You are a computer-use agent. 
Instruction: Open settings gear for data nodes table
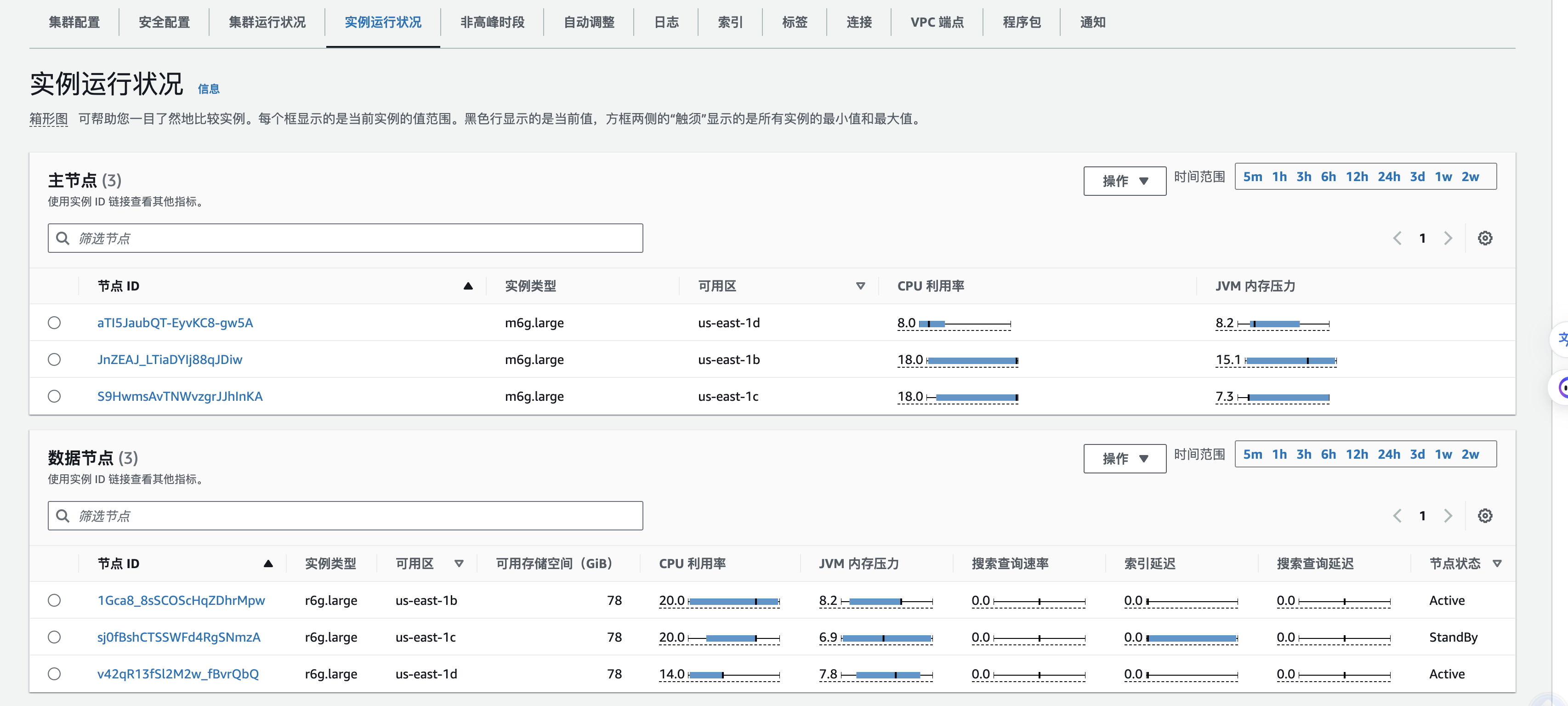point(1485,516)
